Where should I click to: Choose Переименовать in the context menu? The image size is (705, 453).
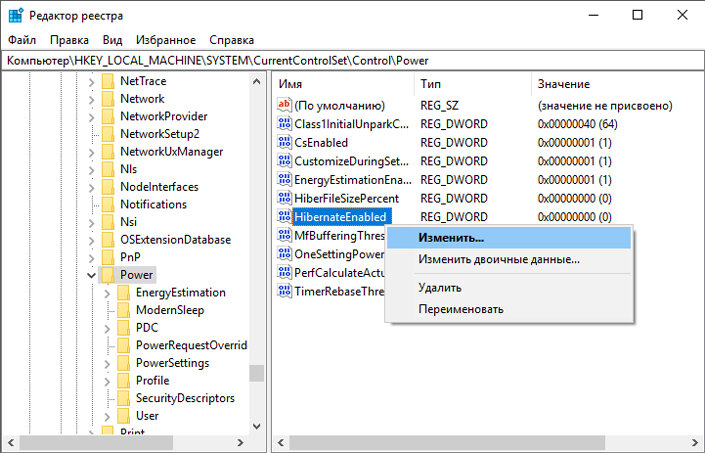click(x=509, y=309)
